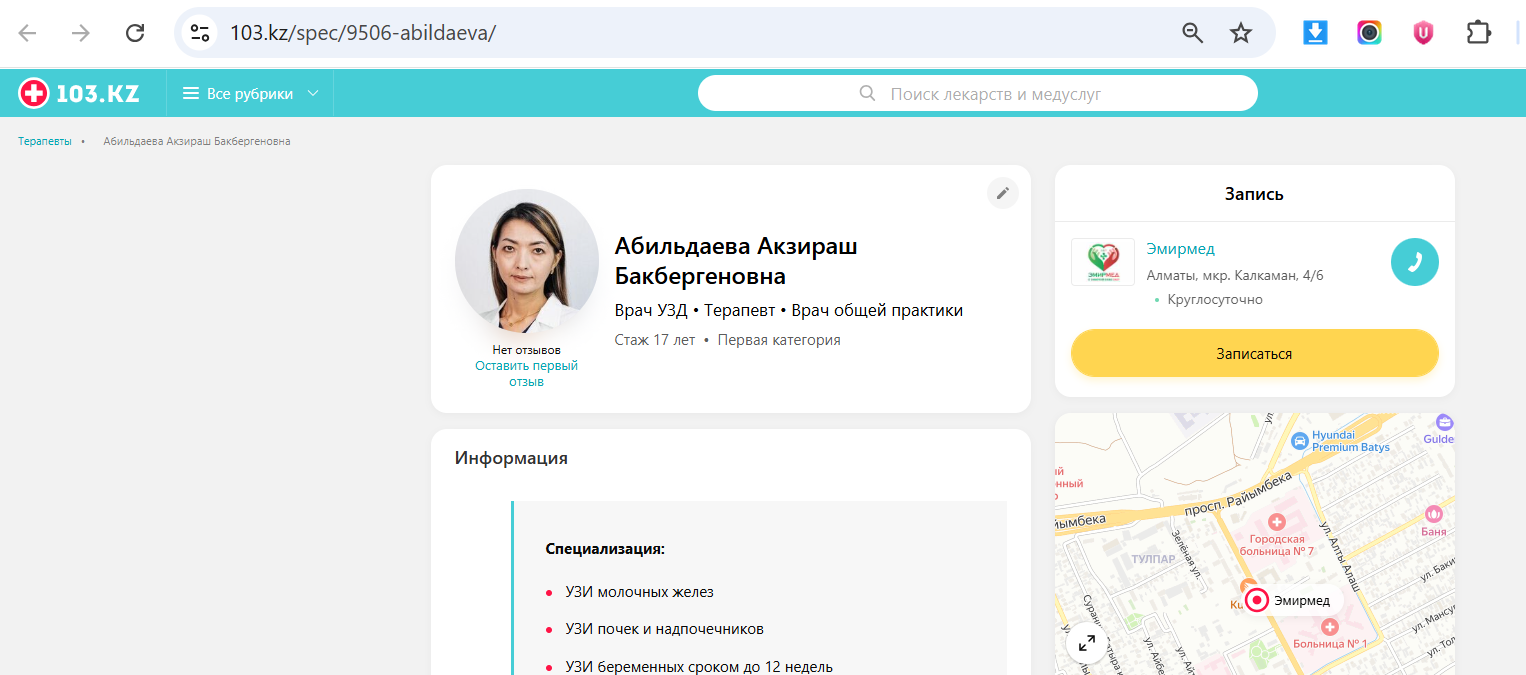
Task: Call Эмирмед with the phone icon
Action: click(1415, 262)
